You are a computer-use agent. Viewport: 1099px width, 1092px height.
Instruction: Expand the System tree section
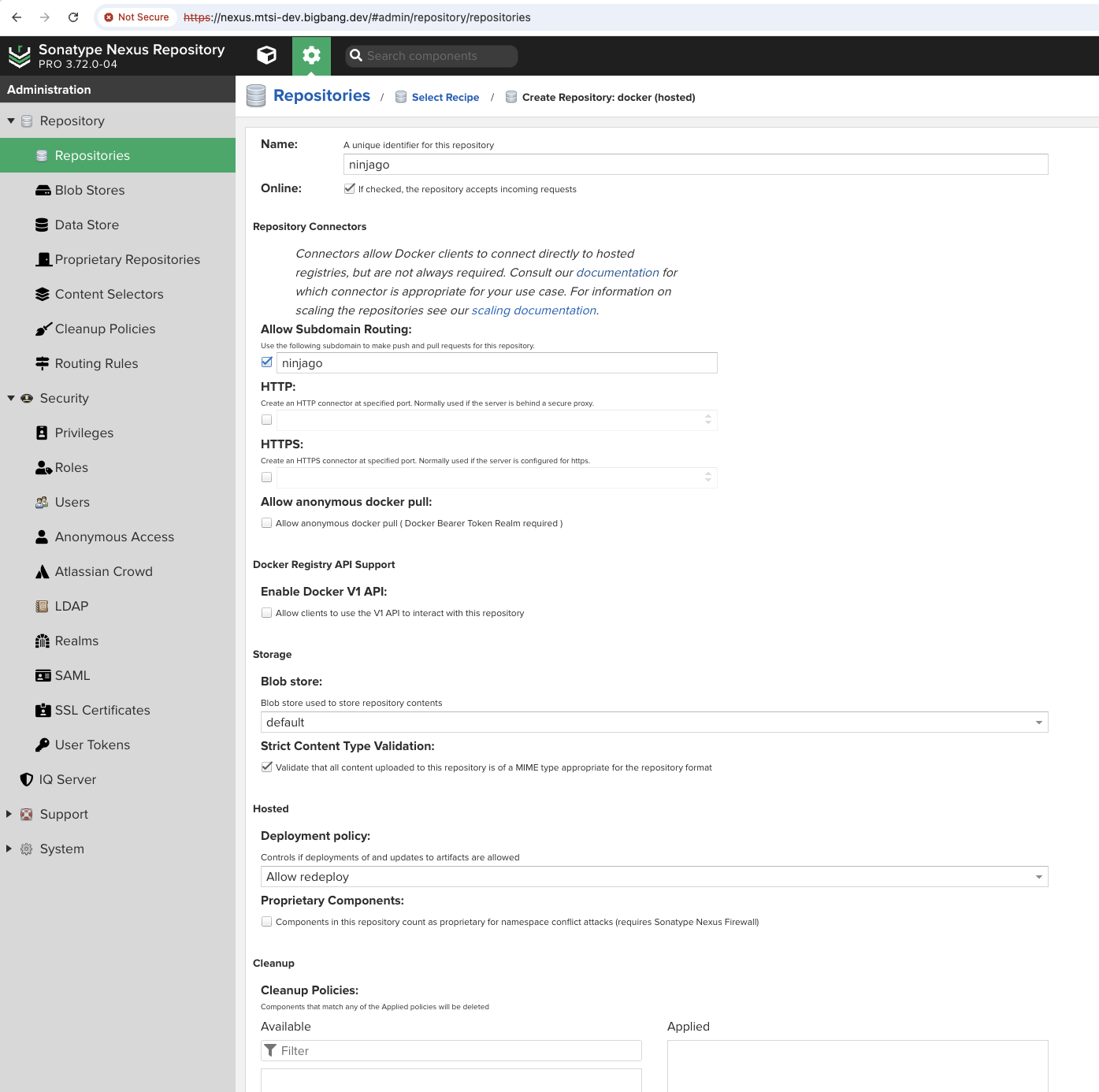(x=9, y=849)
